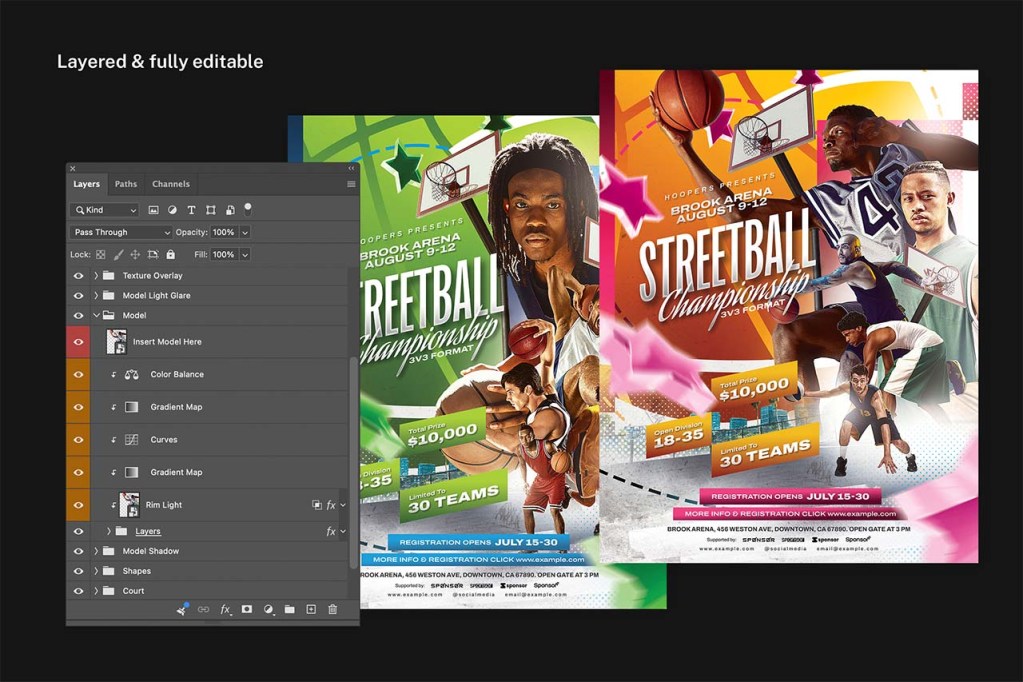The width and height of the screenshot is (1023, 682).
Task: Hide the Model Light Glare group
Action: click(78, 296)
